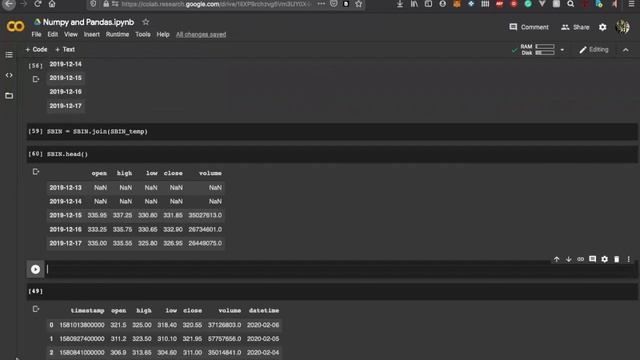Add a comment to selected cell

pyautogui.click(x=593, y=259)
